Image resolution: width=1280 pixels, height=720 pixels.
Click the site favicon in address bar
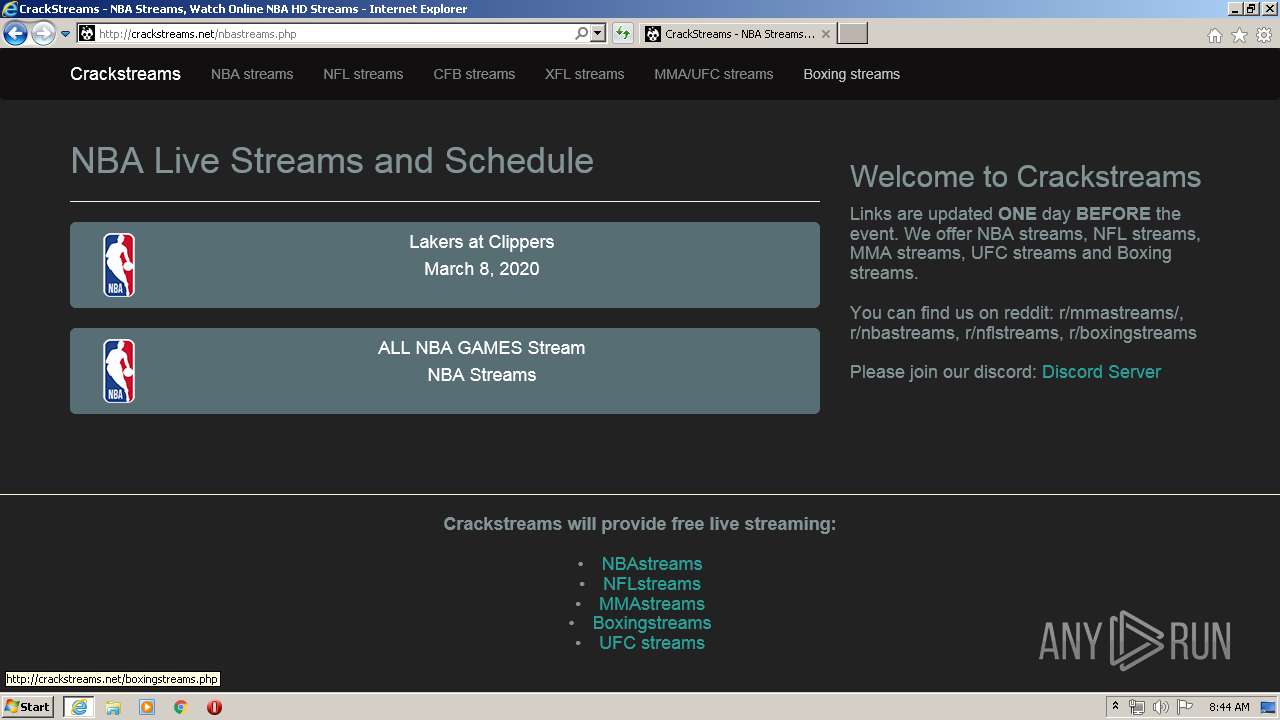coord(87,34)
